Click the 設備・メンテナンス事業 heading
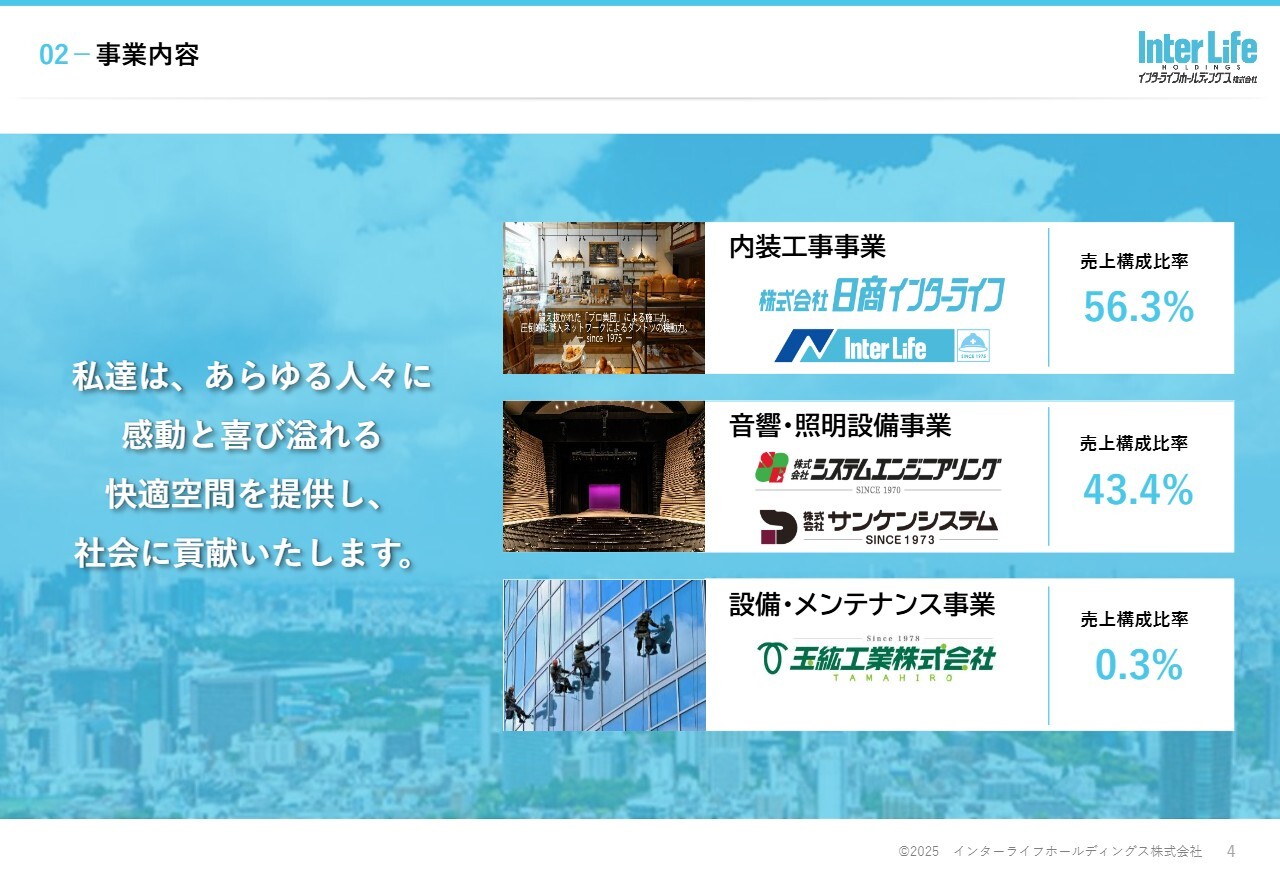Viewport: 1280px width, 886px height. [862, 605]
